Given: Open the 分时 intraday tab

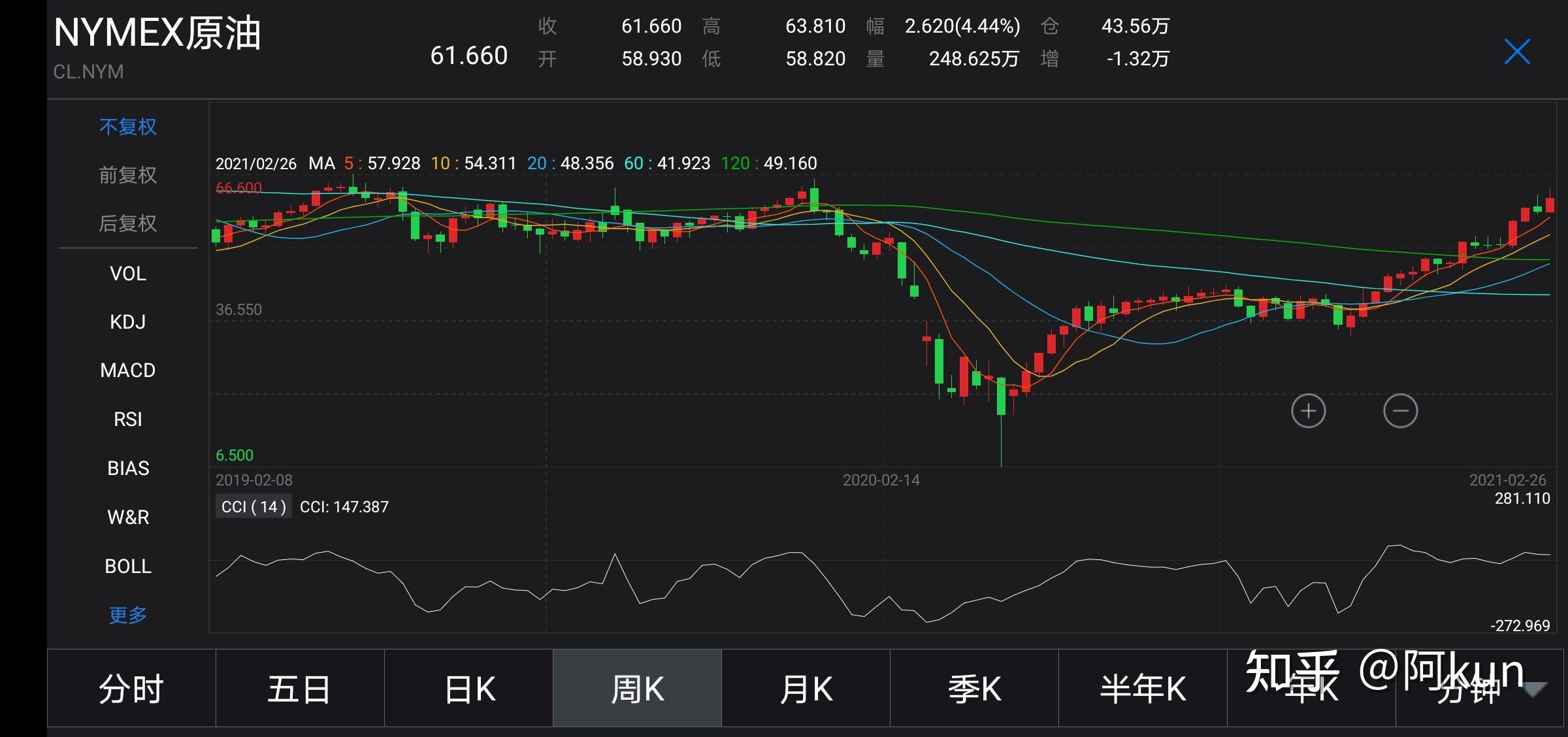Looking at the screenshot, I should point(131,689).
